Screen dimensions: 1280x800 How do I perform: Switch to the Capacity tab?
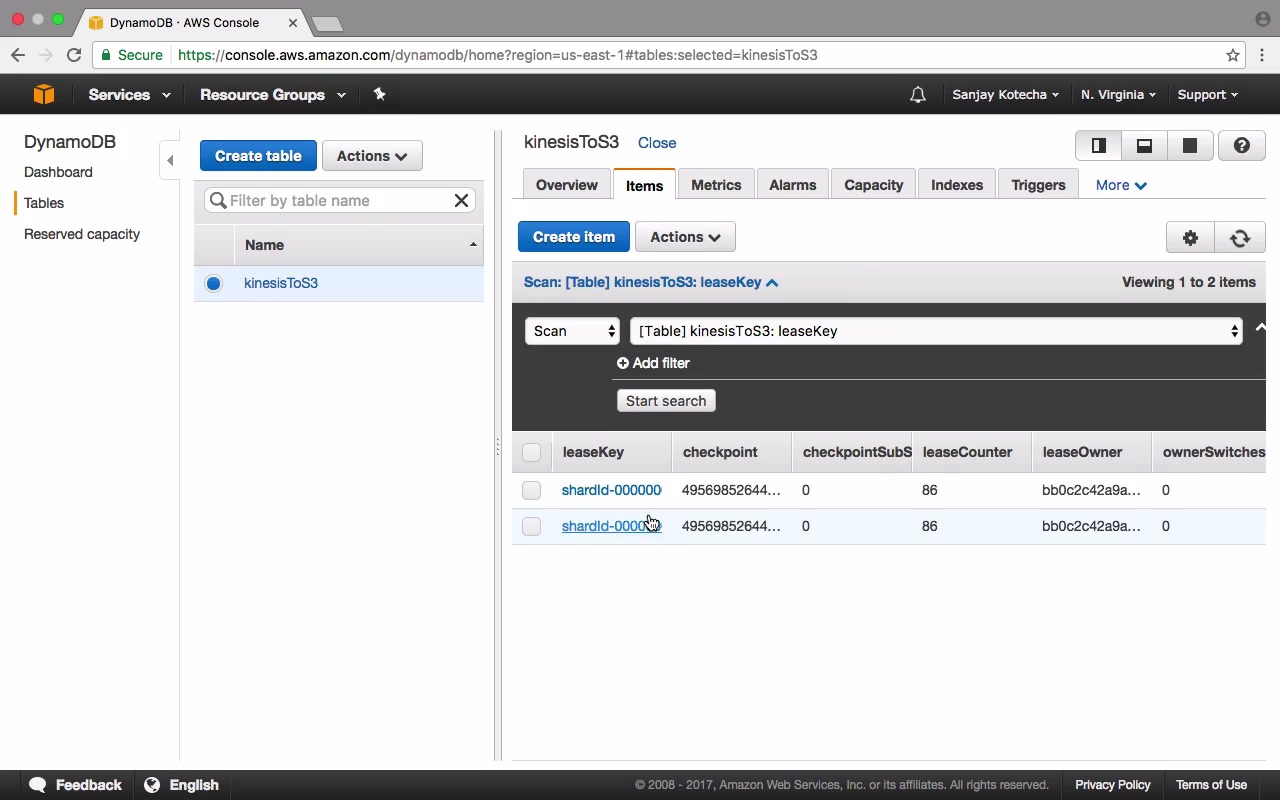(874, 185)
